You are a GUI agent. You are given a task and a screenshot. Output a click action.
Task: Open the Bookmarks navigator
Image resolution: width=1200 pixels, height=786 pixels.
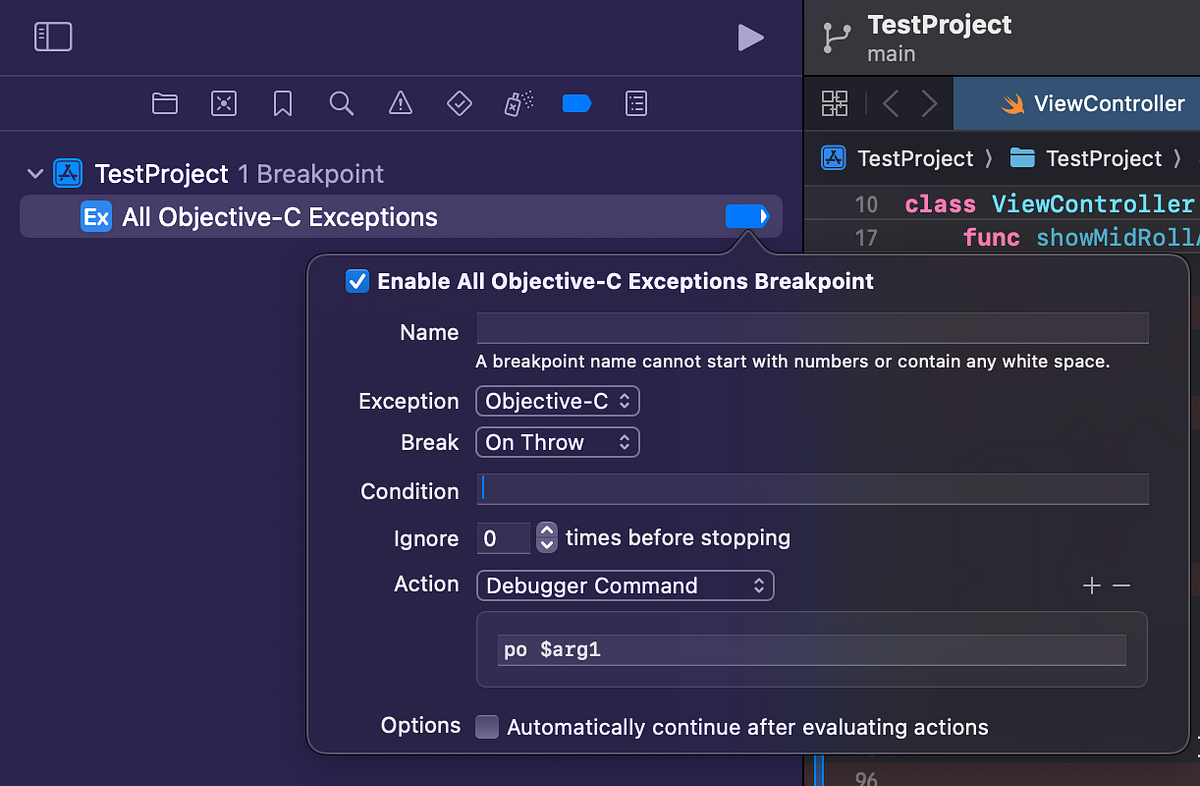click(282, 103)
